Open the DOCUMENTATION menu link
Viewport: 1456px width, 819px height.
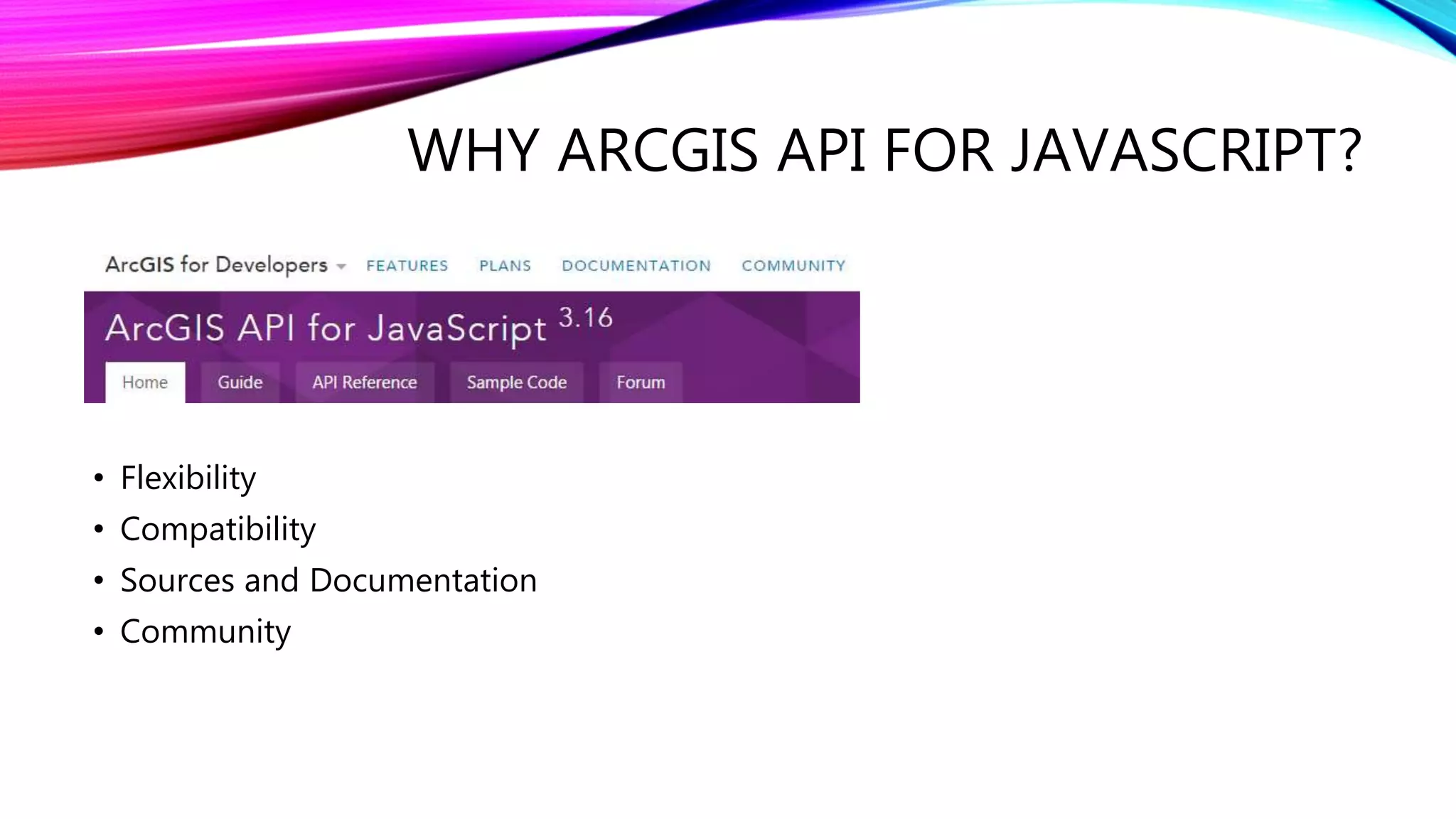tap(636, 266)
